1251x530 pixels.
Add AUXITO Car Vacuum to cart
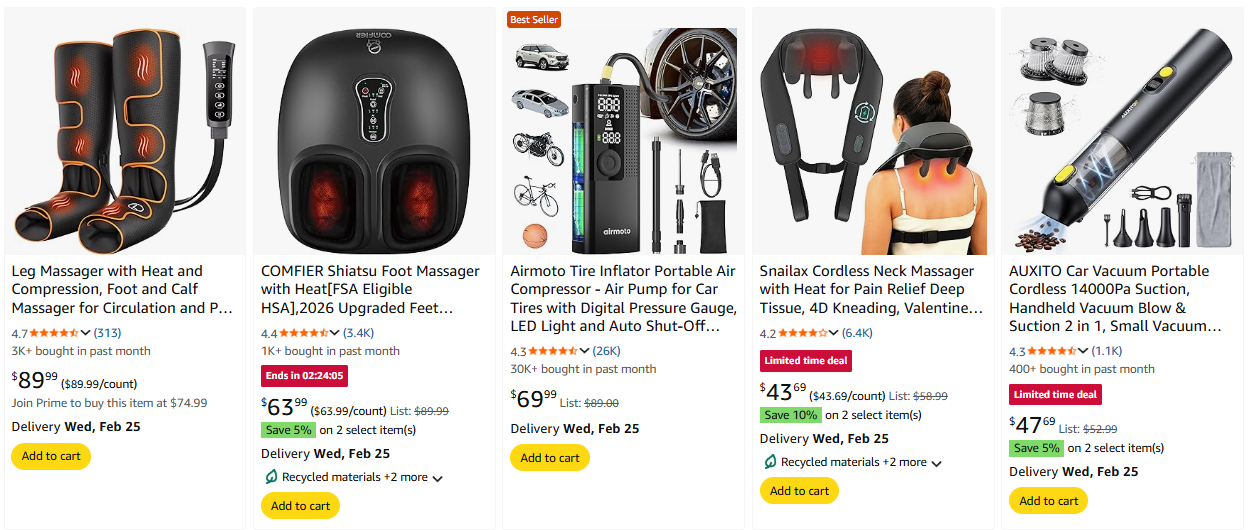click(1048, 500)
